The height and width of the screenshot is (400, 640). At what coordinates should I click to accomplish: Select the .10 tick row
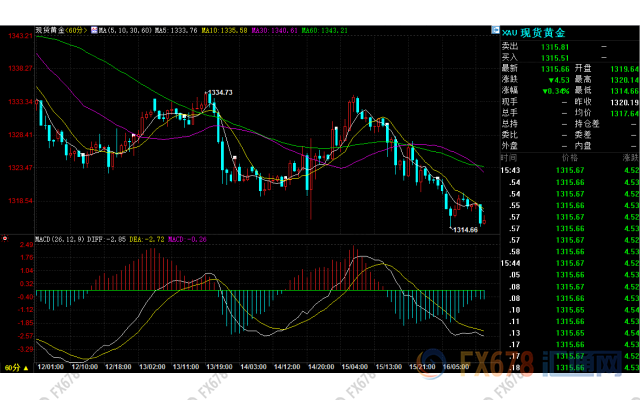pyautogui.click(x=570, y=310)
